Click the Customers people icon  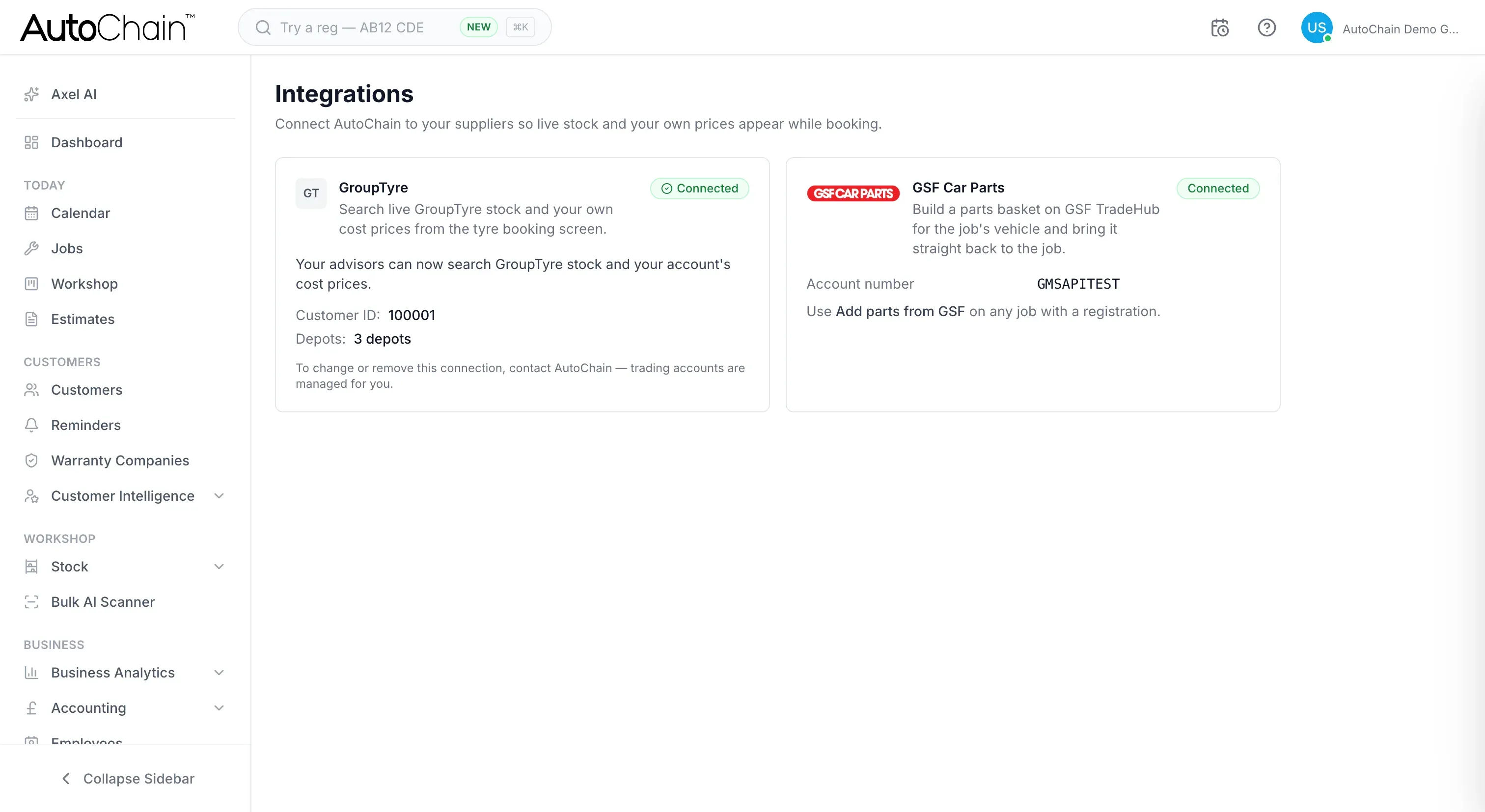31,390
